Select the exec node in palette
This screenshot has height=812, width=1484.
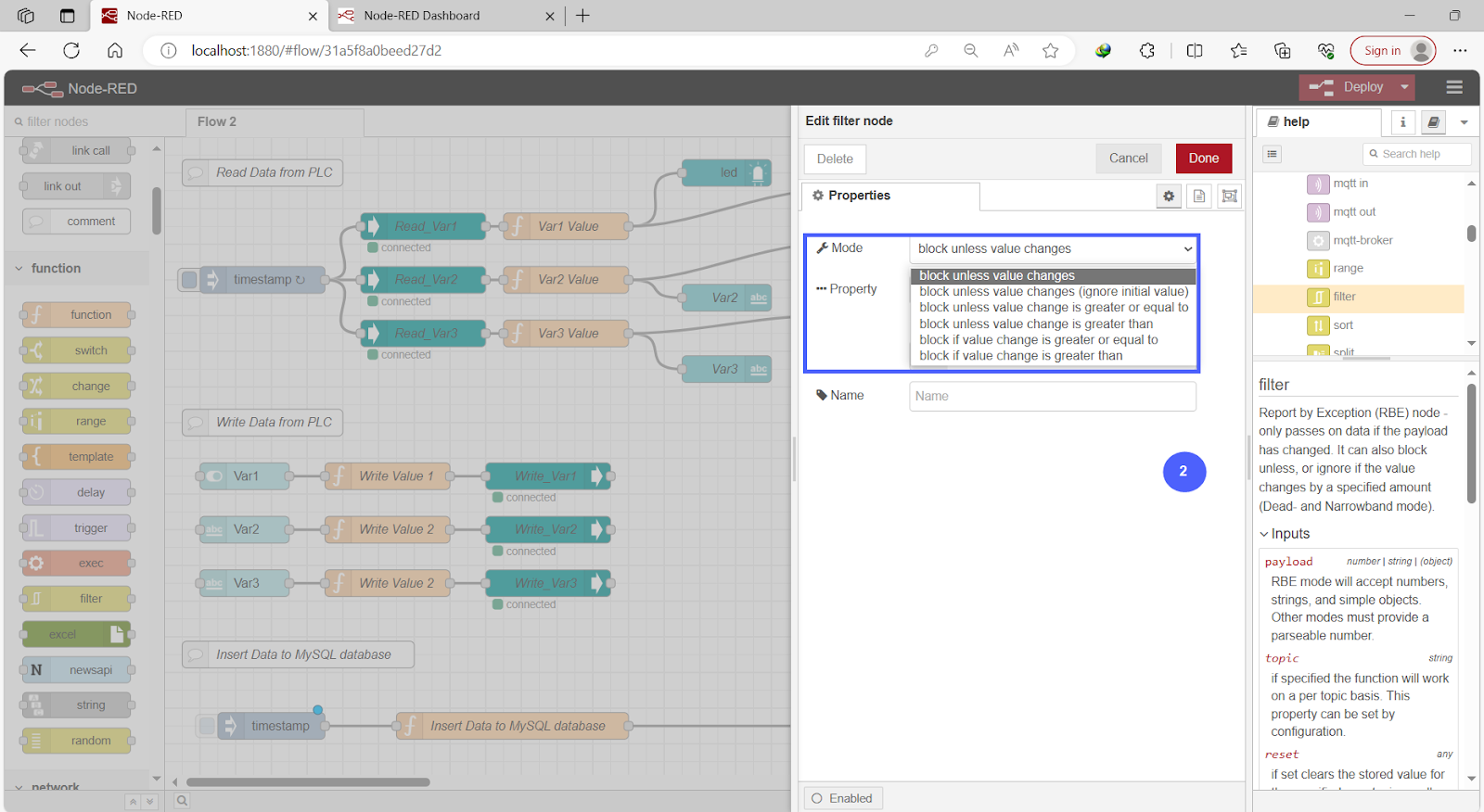click(76, 564)
